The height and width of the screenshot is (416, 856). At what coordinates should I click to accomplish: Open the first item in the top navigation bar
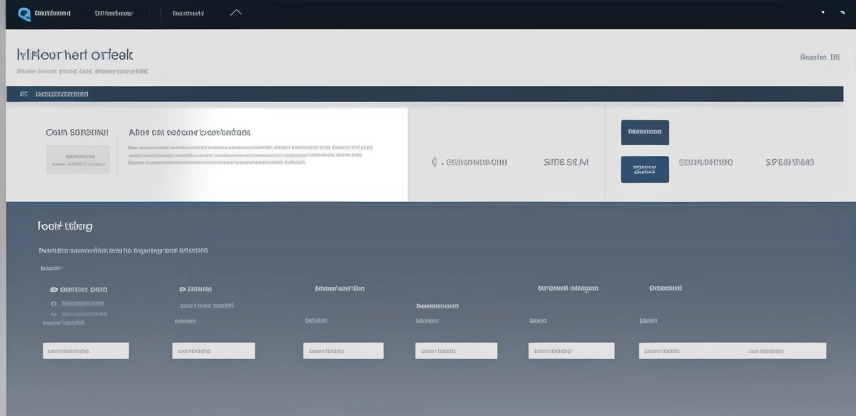click(52, 14)
